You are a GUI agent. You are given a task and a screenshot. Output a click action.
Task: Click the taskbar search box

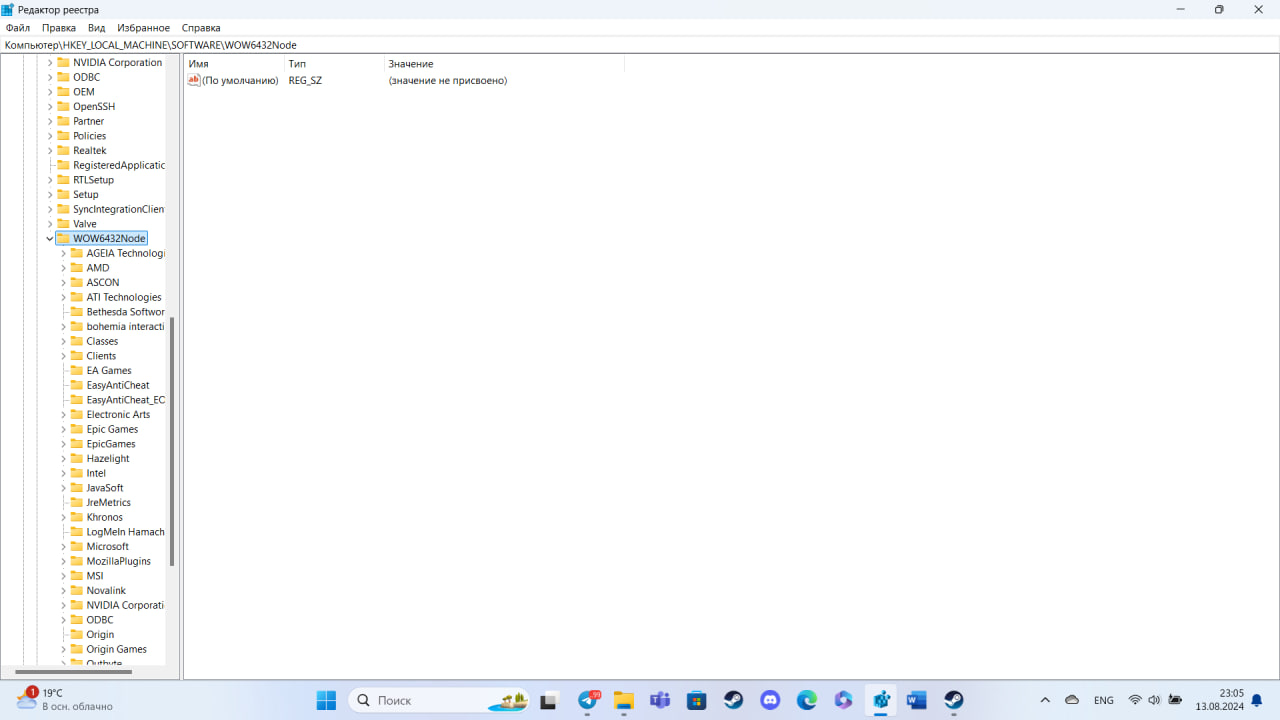point(440,700)
